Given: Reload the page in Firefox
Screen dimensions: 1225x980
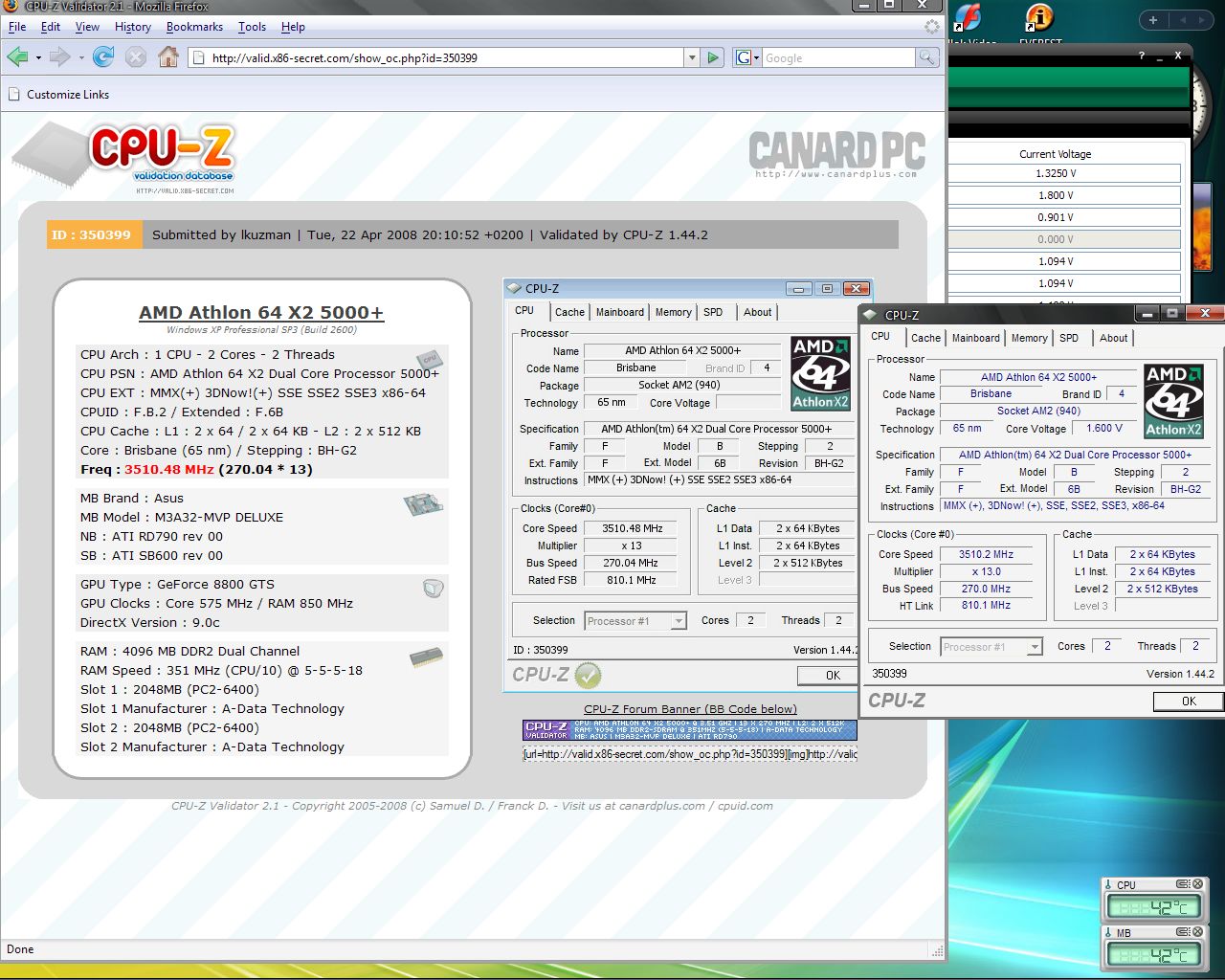Looking at the screenshot, I should coord(103,57).
